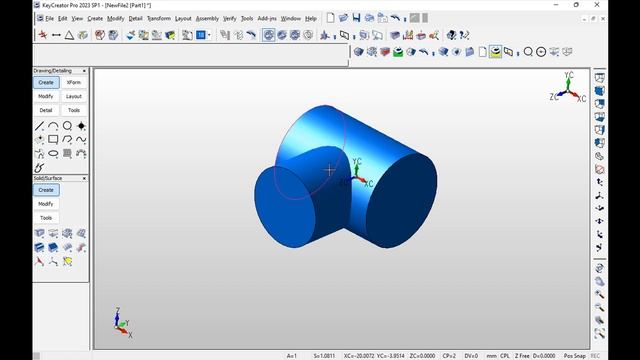Open the Verify menu
Image resolution: width=640 pixels, height=360 pixels.
coord(229,18)
